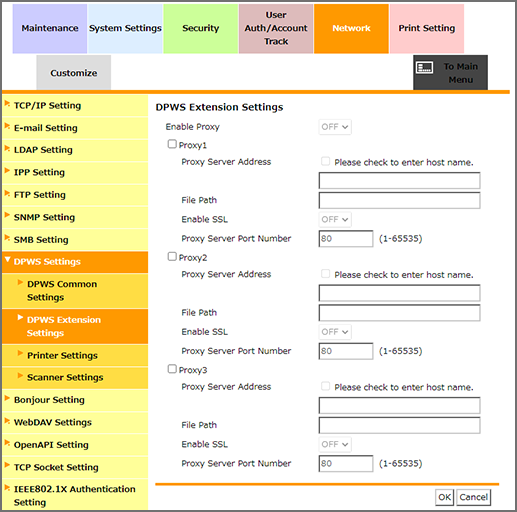Open Bonjour Setting in the sidebar
Image resolution: width=517 pixels, height=512 pixels.
point(75,400)
